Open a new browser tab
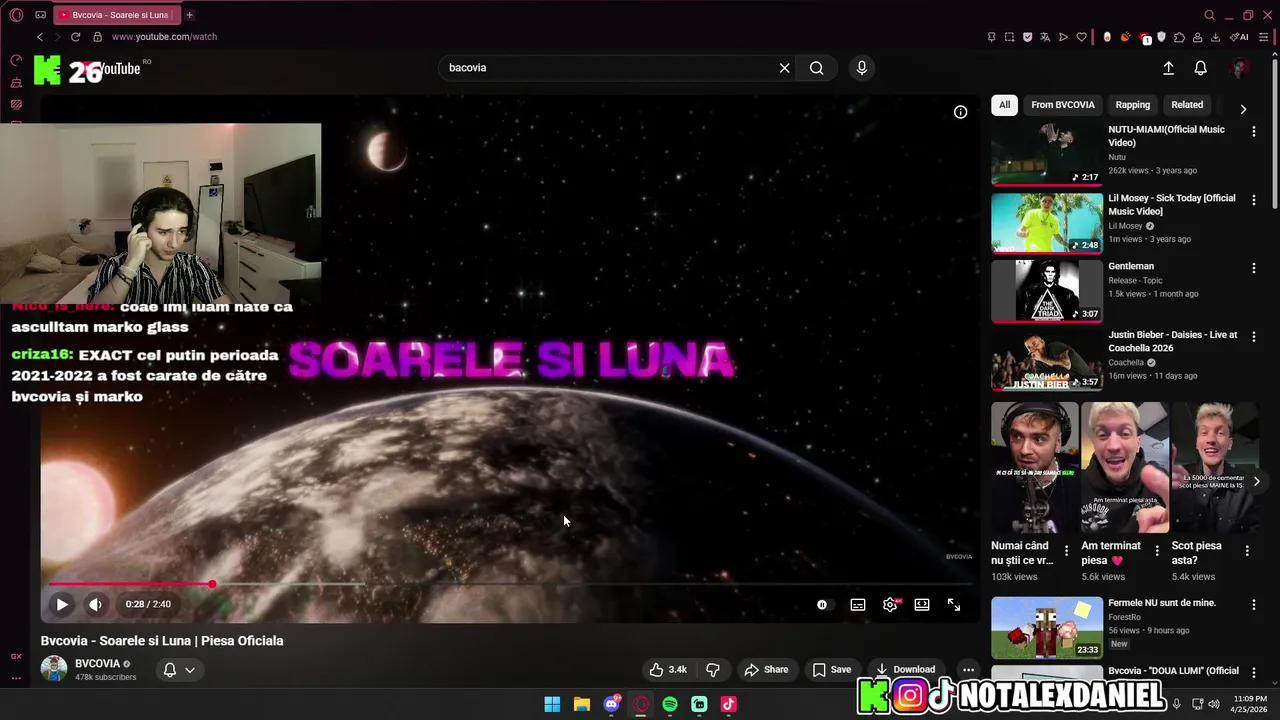This screenshot has height=720, width=1280. (x=189, y=15)
